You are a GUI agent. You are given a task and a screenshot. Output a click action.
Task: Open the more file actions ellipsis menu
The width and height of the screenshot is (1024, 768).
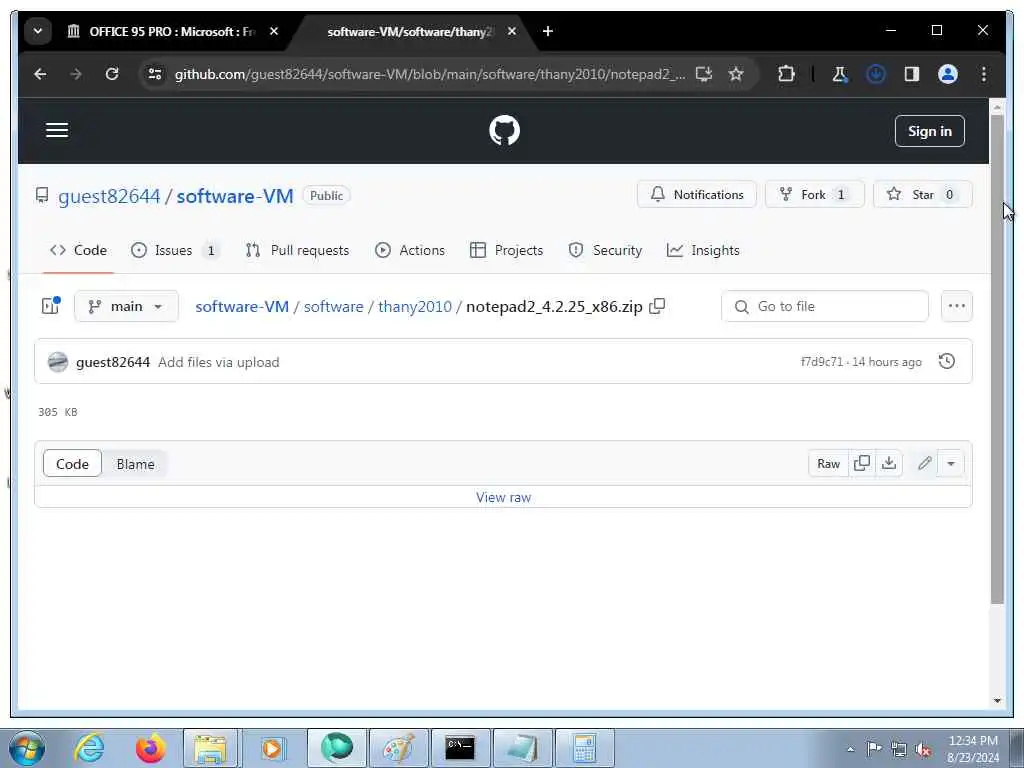pyautogui.click(x=957, y=306)
